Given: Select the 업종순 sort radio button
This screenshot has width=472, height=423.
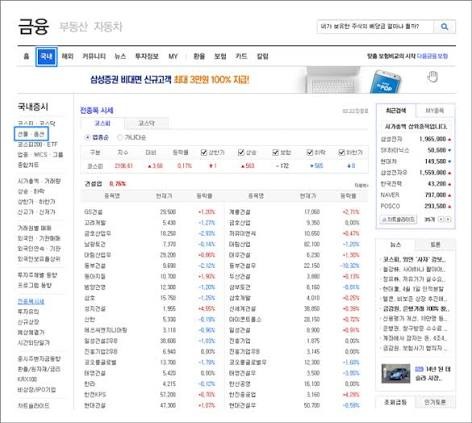Looking at the screenshot, I should click(87, 137).
